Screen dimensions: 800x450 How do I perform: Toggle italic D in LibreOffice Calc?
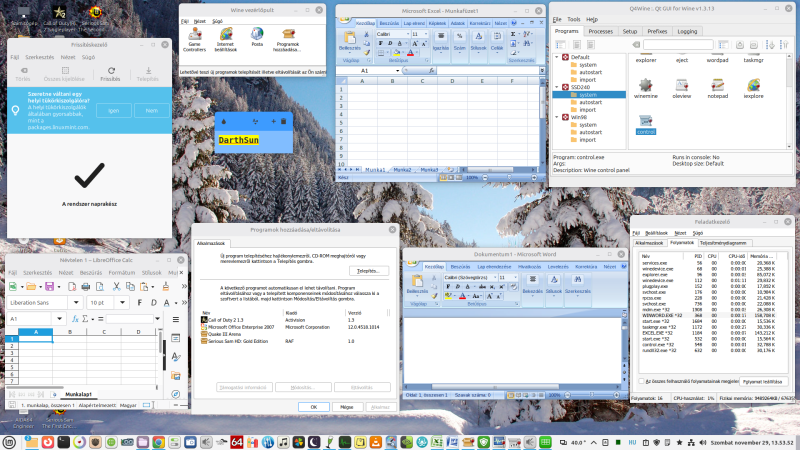[153, 303]
